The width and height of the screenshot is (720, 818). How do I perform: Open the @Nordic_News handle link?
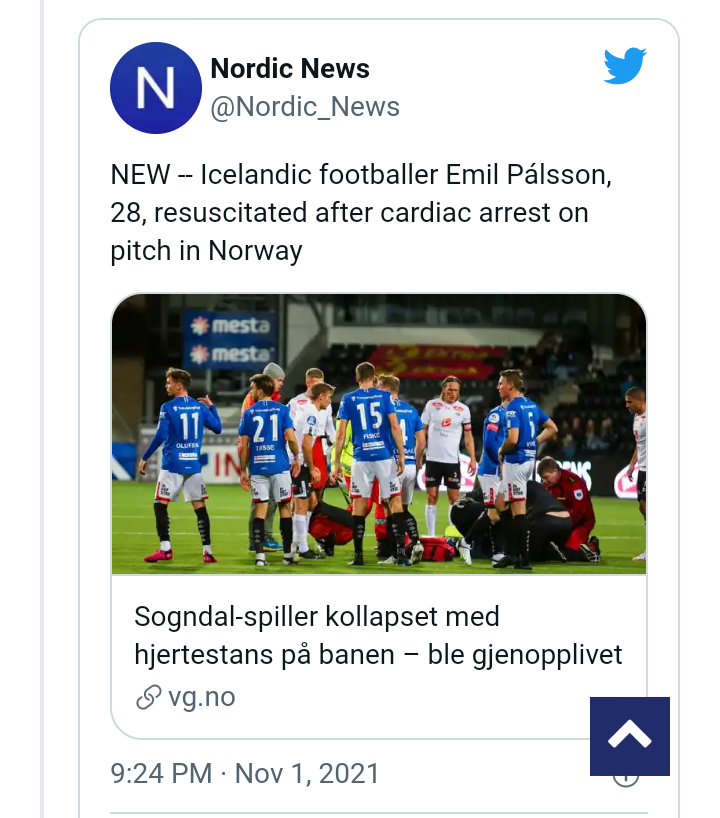(x=305, y=107)
